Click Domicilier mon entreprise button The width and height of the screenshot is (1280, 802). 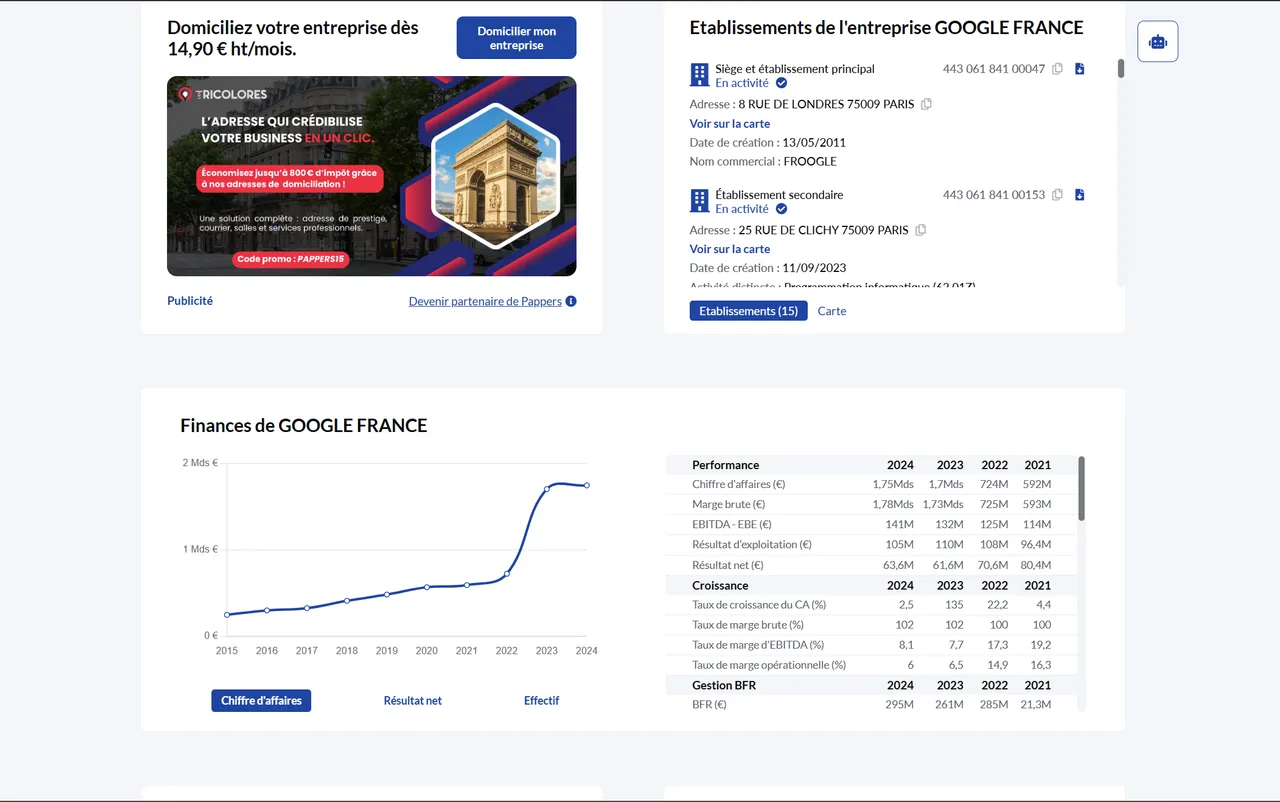coord(517,38)
